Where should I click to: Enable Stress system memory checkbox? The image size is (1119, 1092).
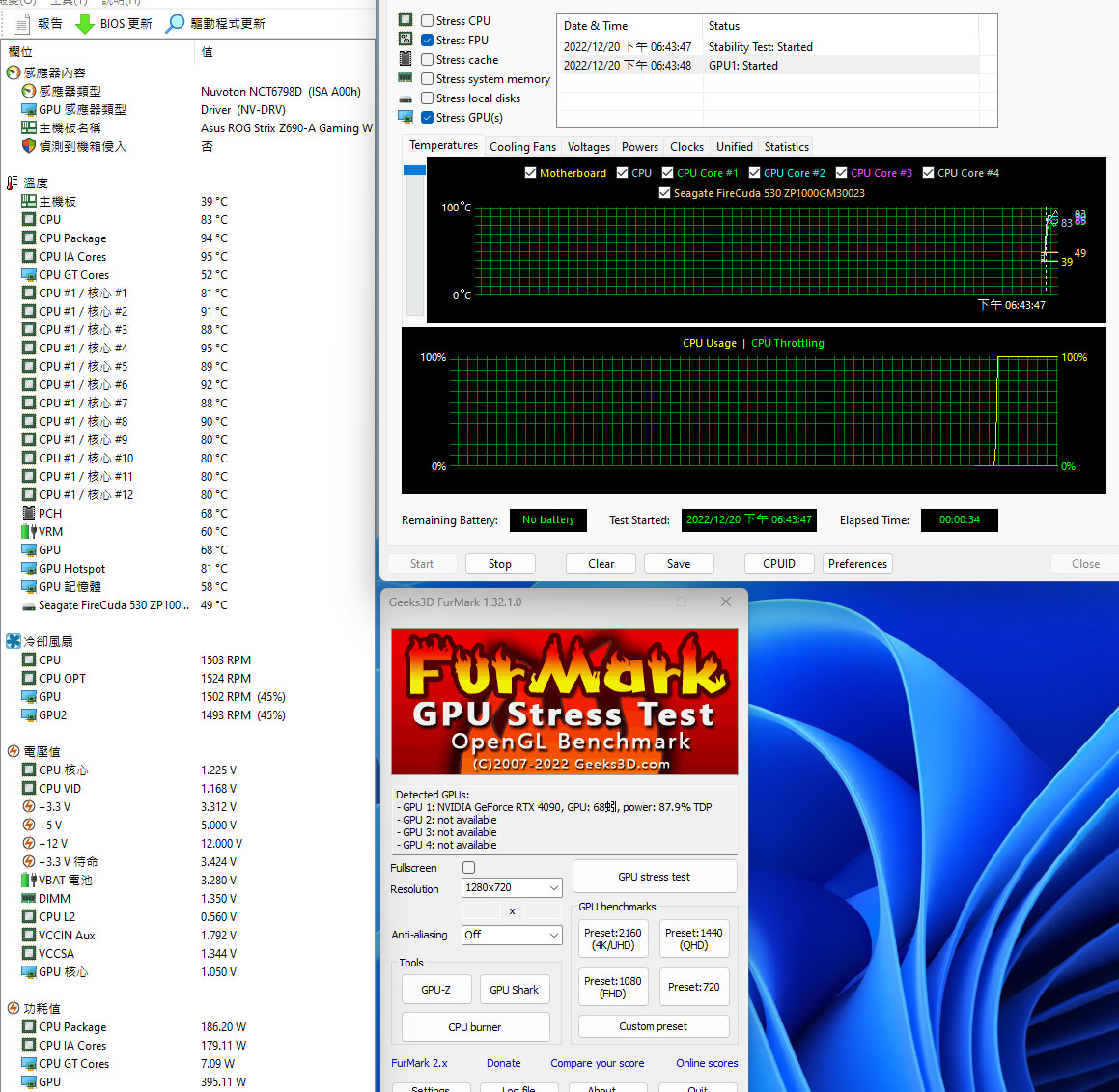point(427,78)
